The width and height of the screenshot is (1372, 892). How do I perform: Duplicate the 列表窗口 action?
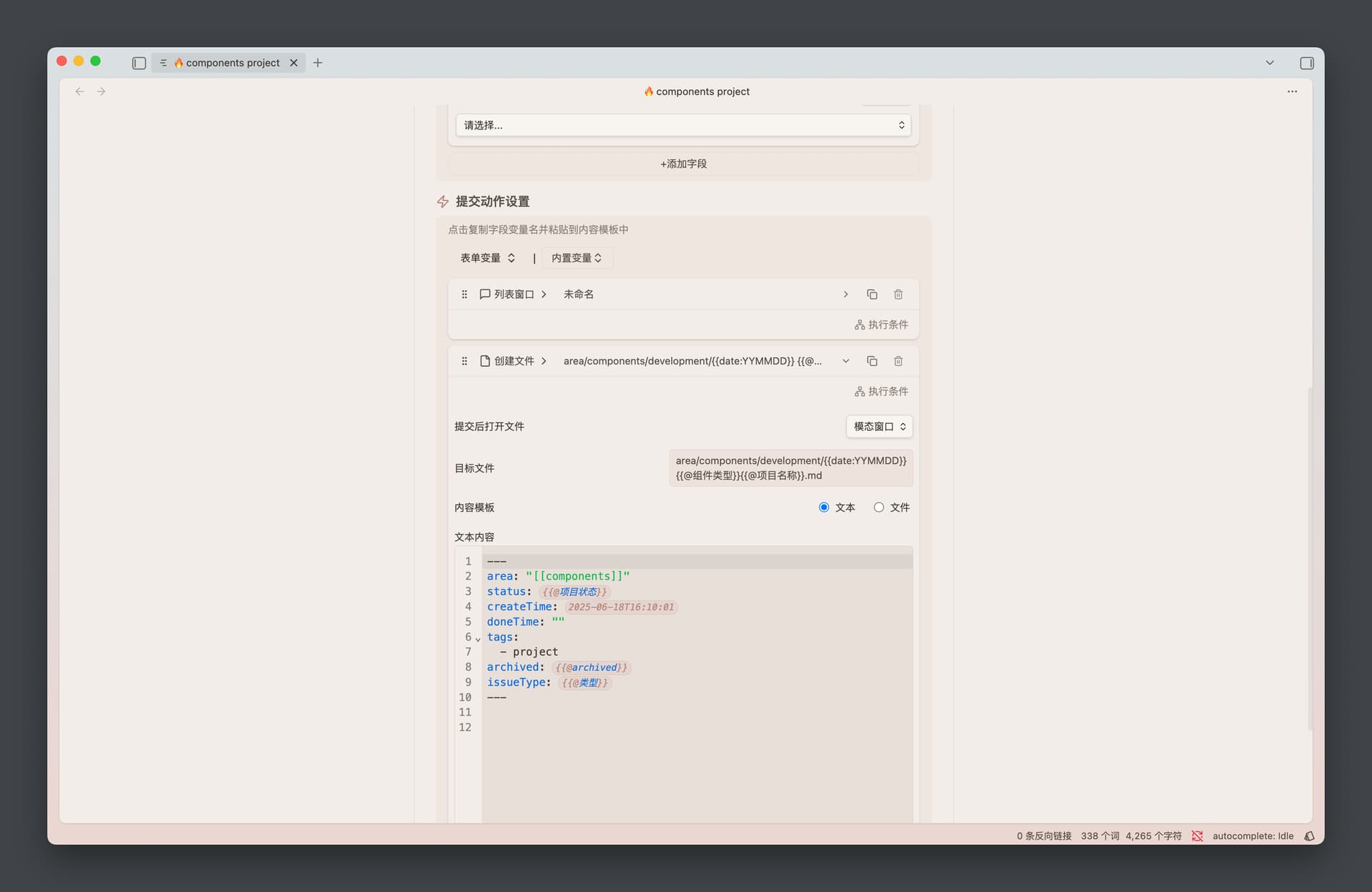(x=872, y=294)
